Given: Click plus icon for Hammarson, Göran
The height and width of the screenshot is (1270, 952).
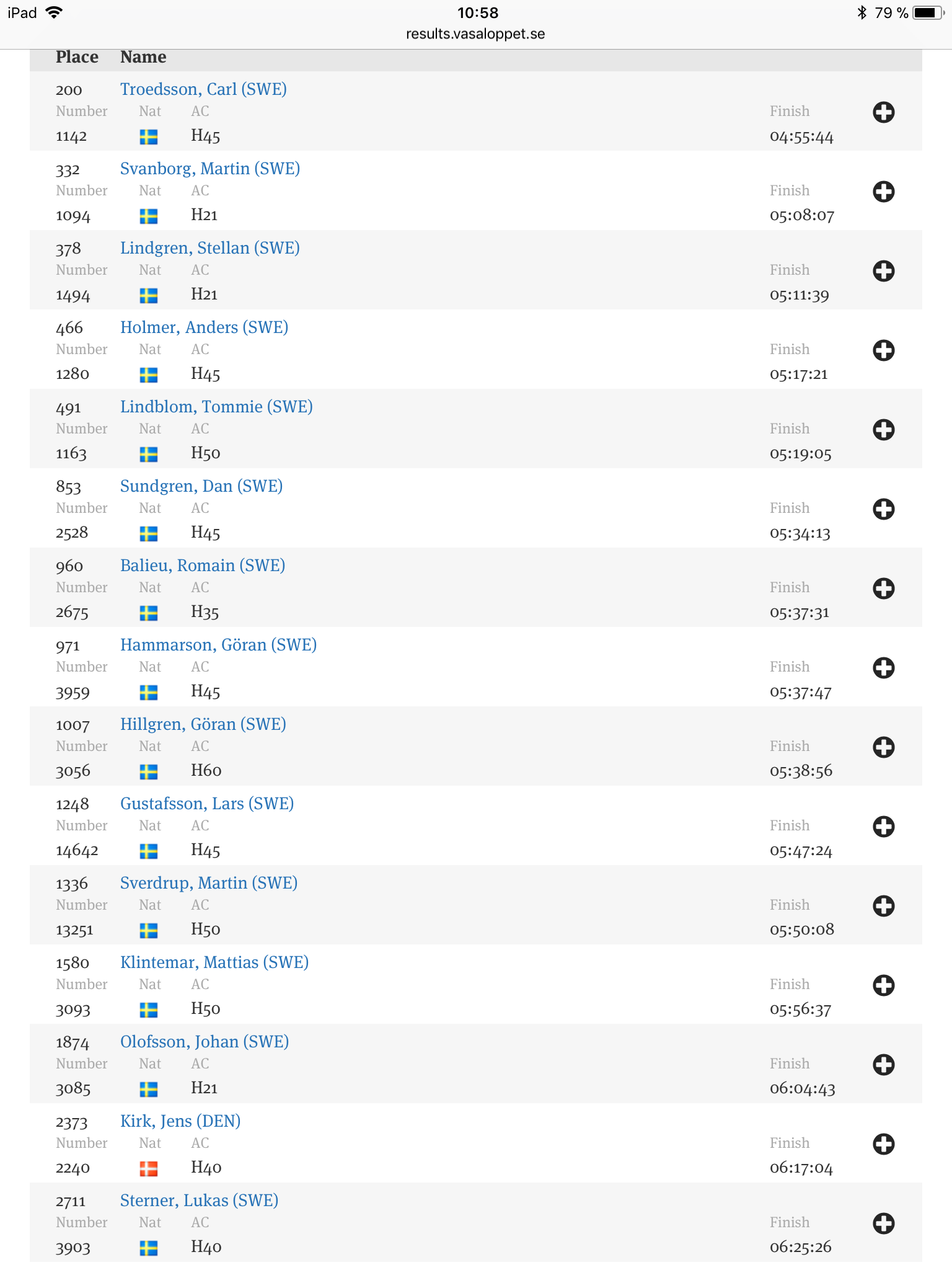Looking at the screenshot, I should (883, 668).
